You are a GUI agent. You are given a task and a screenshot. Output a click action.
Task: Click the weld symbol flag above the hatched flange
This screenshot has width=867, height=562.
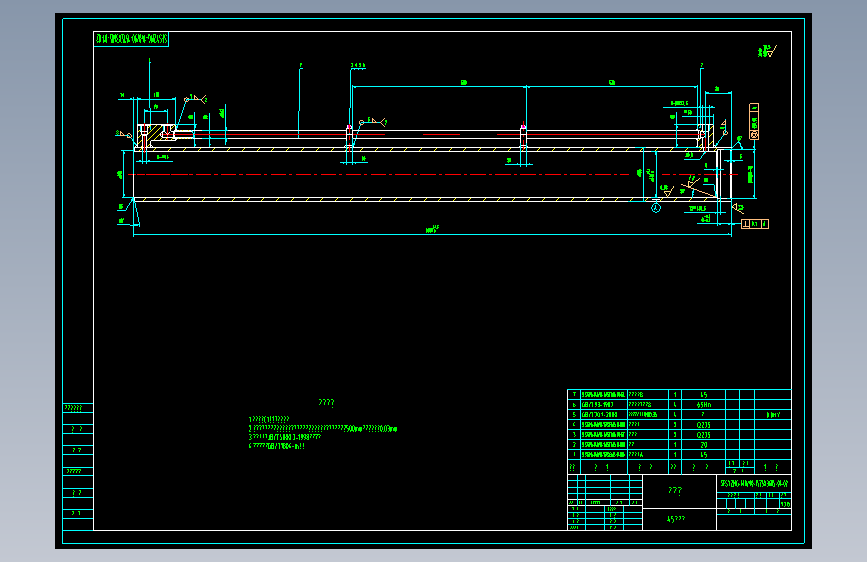[196, 98]
